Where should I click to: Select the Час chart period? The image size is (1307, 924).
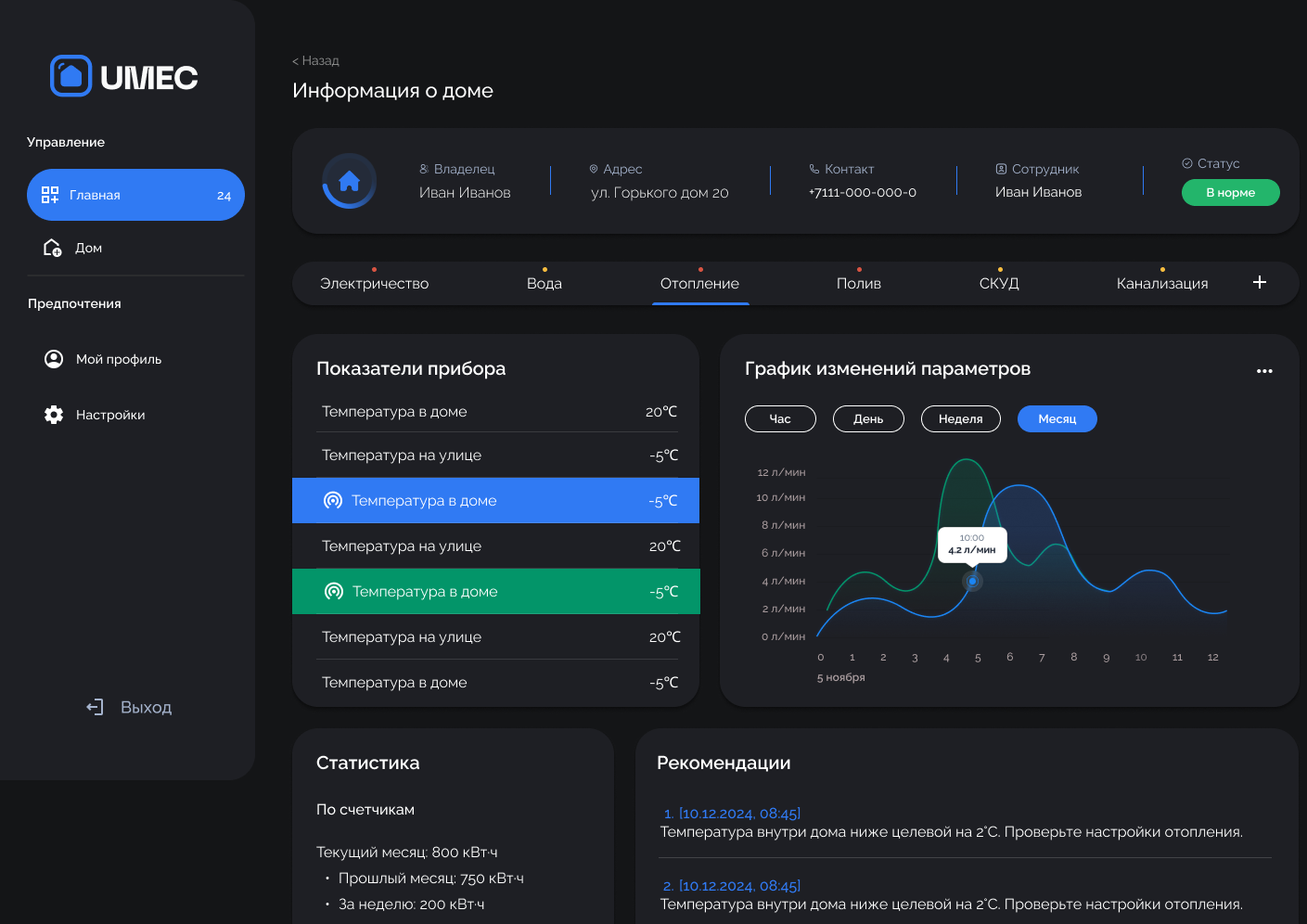pos(780,419)
